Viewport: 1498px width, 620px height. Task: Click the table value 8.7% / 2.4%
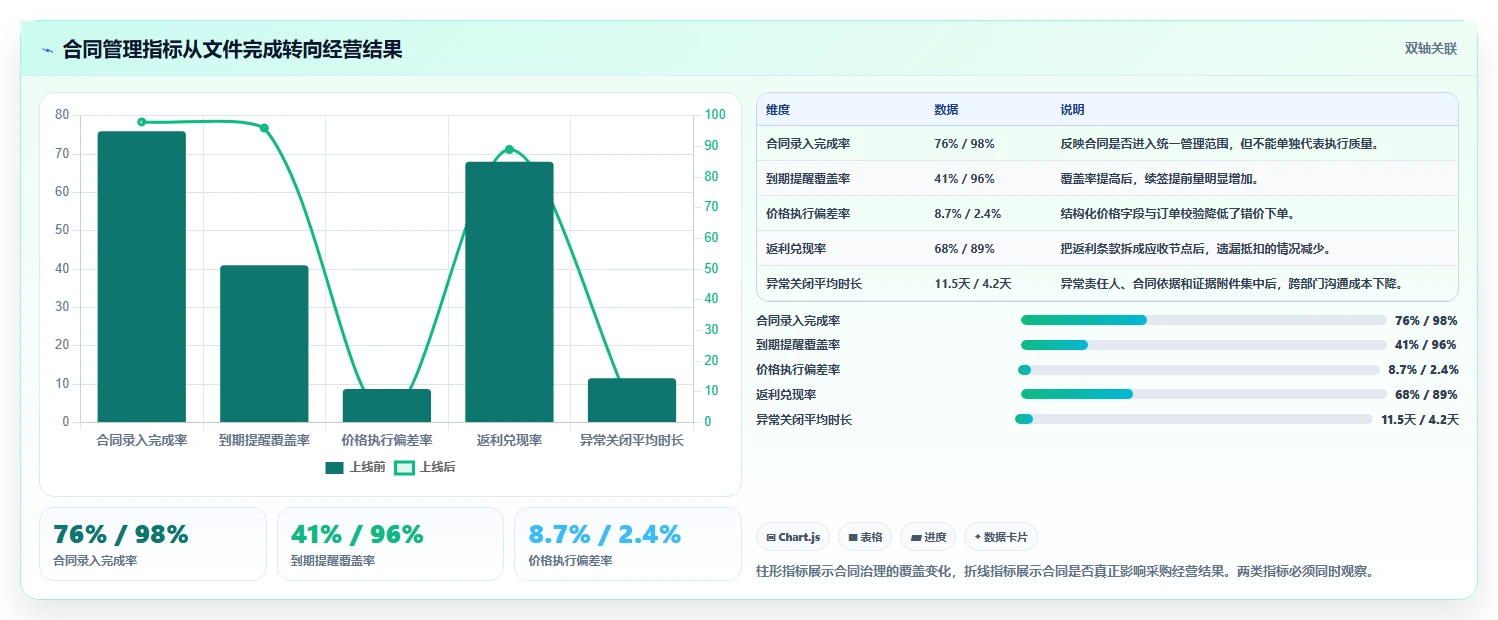(968, 214)
